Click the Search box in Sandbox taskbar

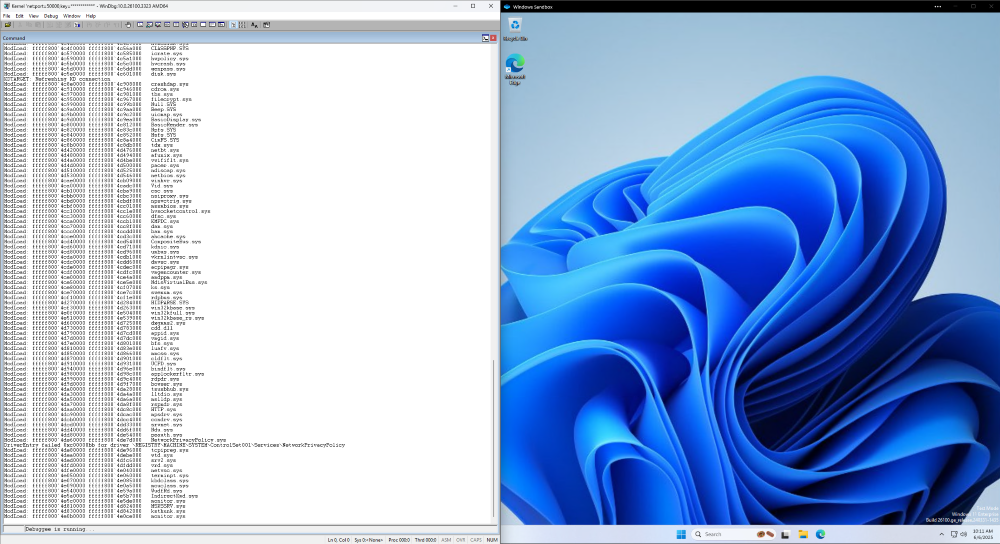click(733, 534)
